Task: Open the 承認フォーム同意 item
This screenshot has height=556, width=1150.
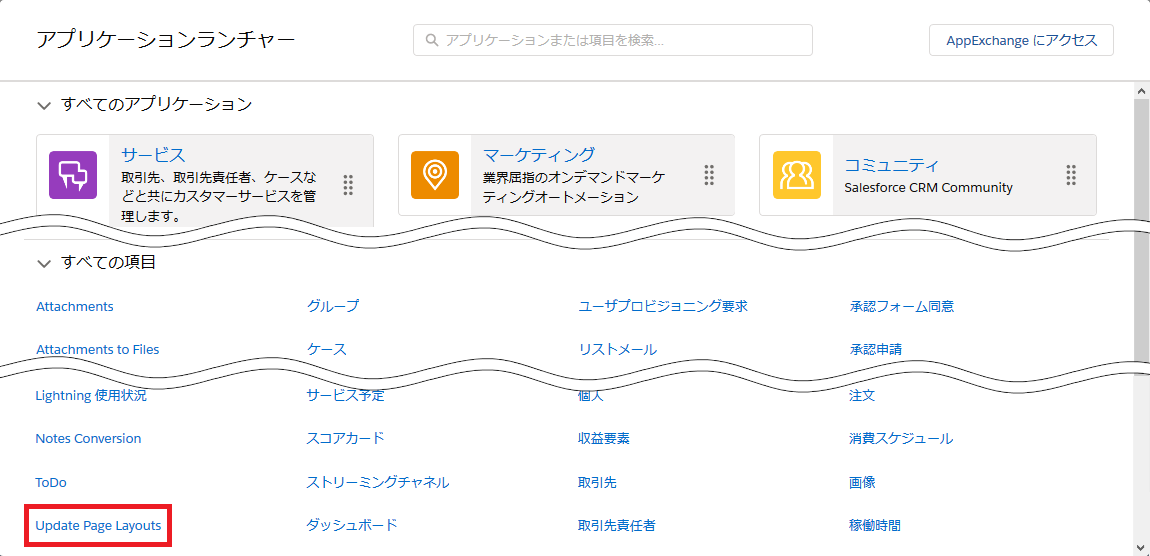Action: pyautogui.click(x=902, y=307)
